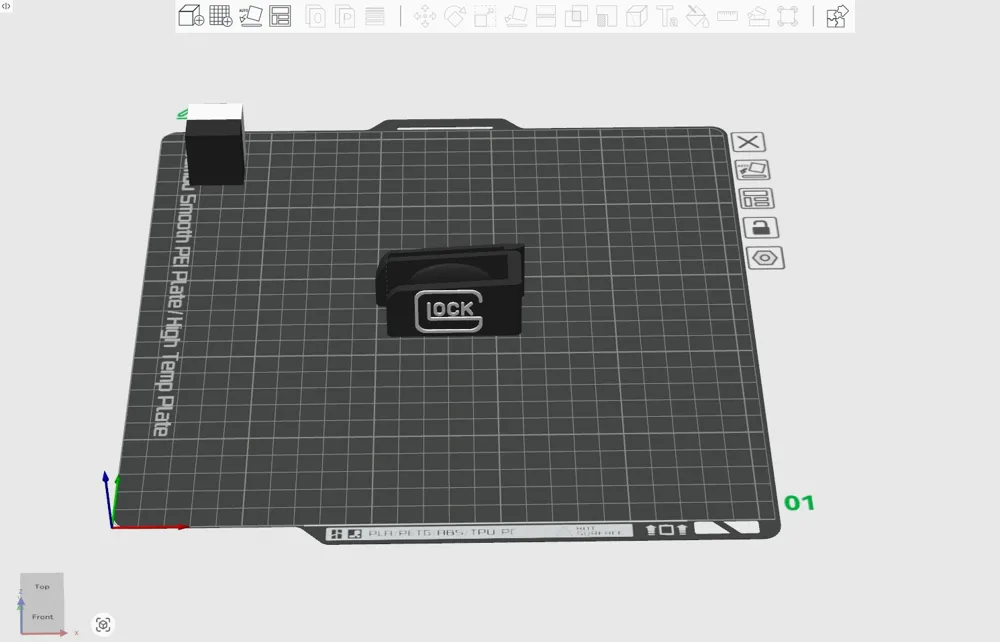This screenshot has width=1000, height=642.
Task: Click the Split to parts icon
Action: (345, 16)
